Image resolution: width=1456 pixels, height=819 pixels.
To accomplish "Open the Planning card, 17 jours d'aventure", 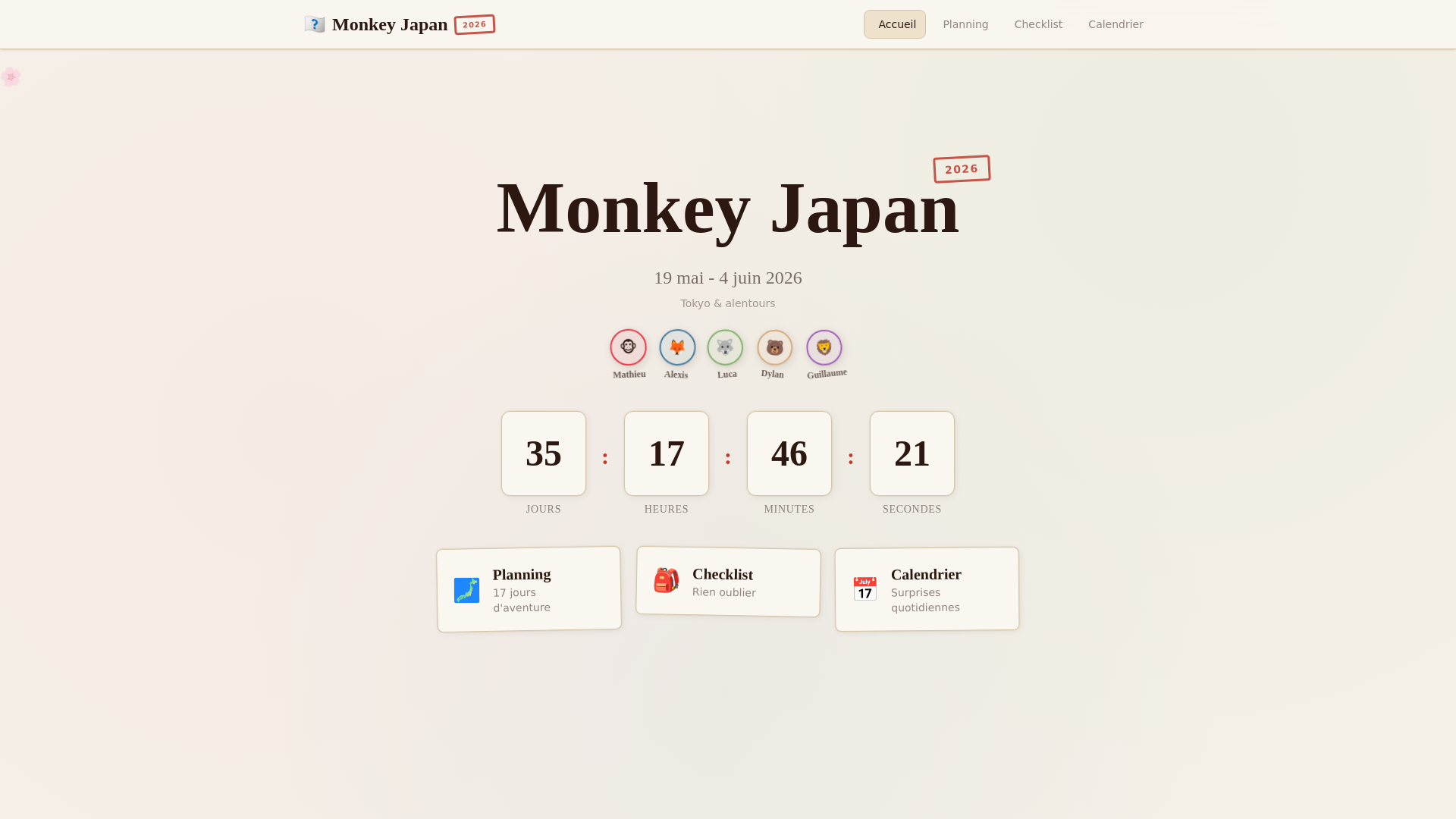I will 529,589.
